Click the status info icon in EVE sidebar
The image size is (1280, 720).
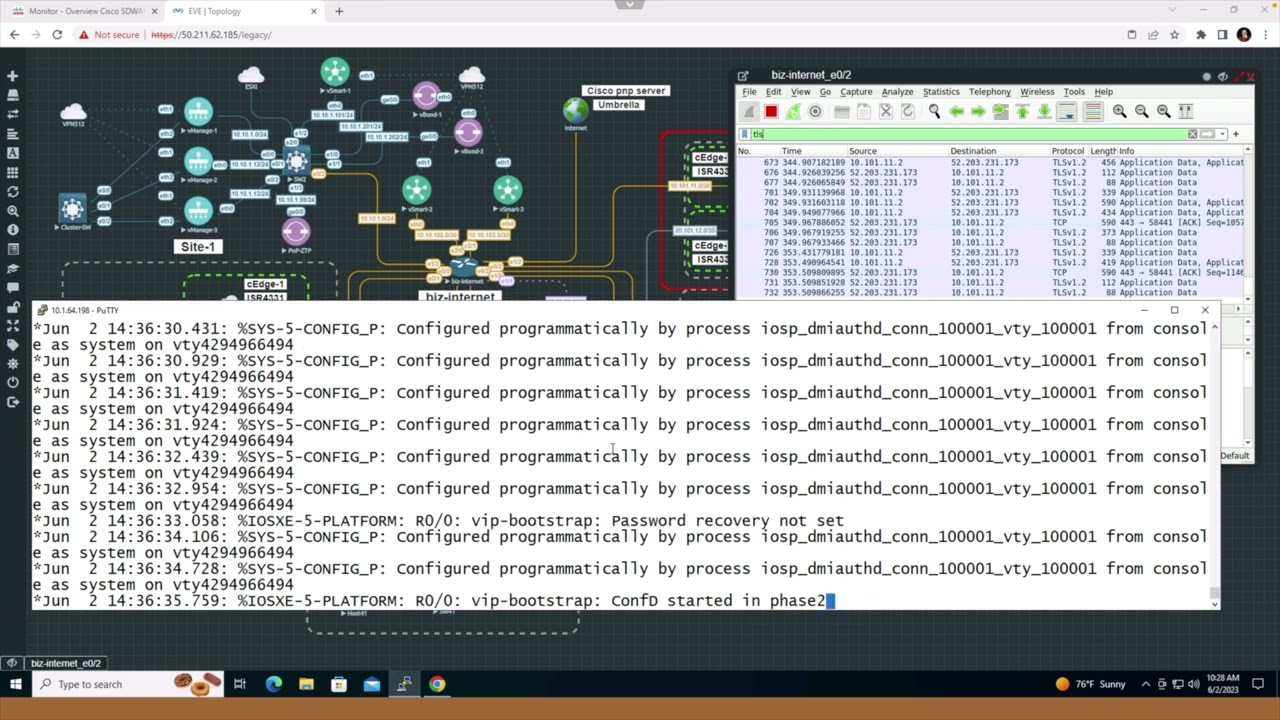[12, 229]
